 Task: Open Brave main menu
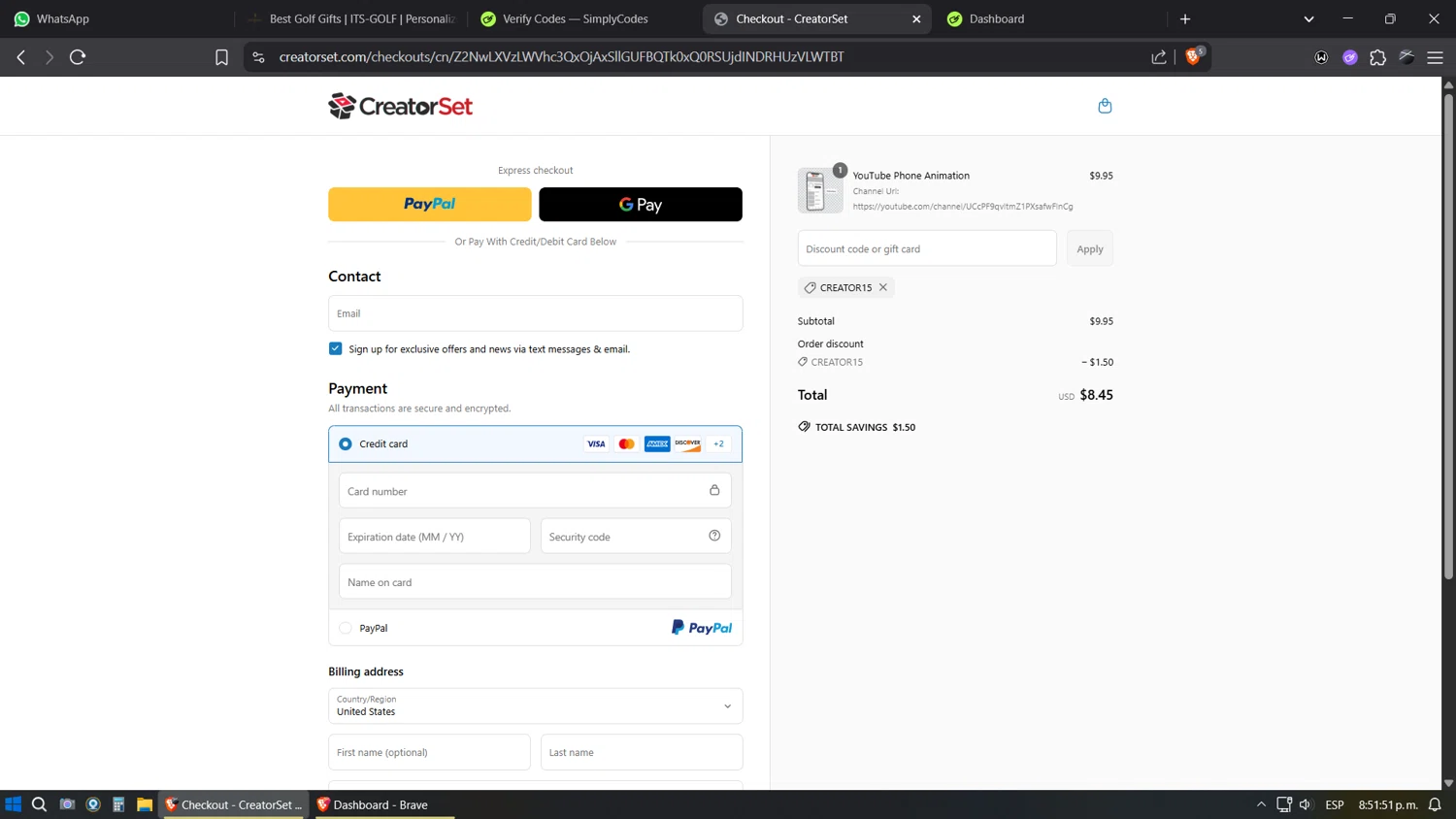(x=1436, y=57)
